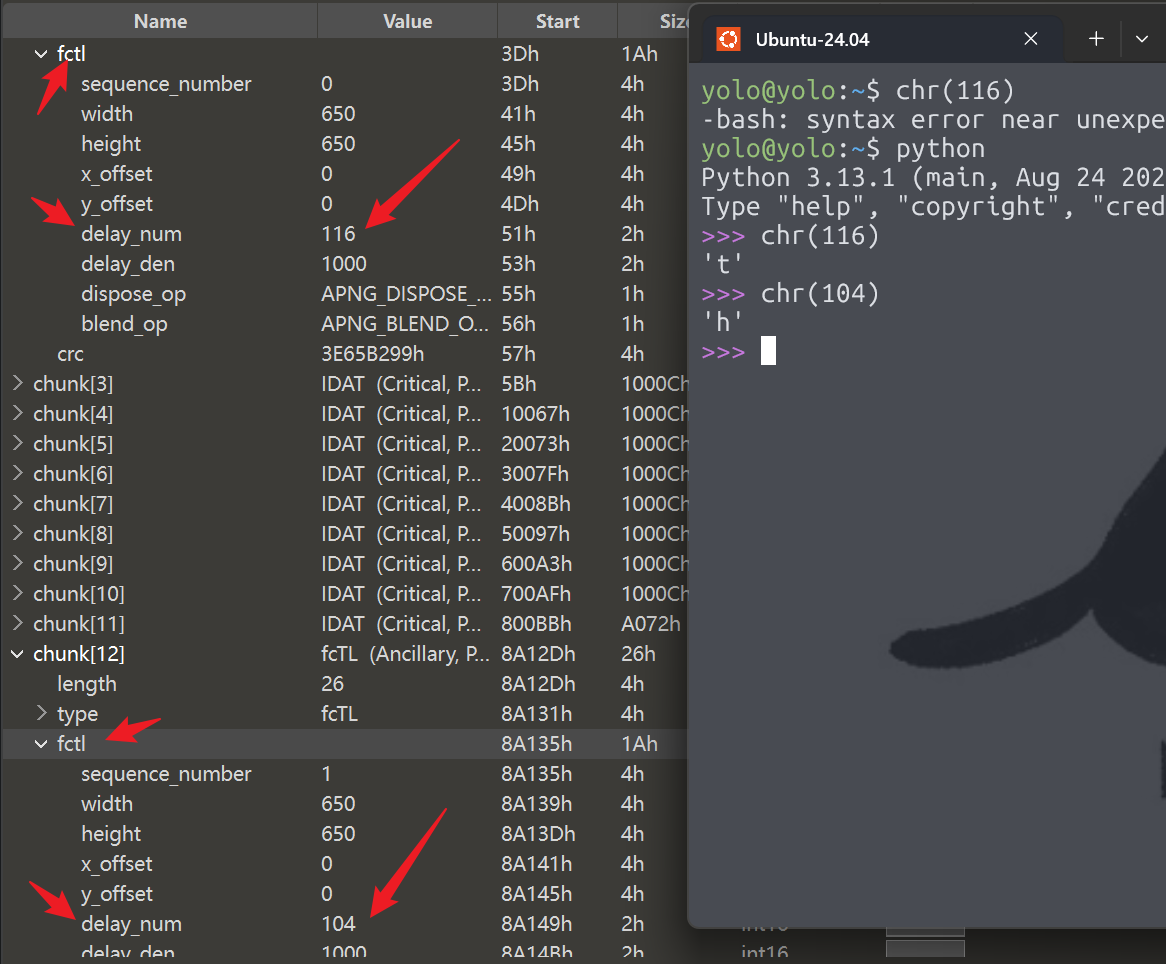Collapse the first fctl struct node
The height and width of the screenshot is (964, 1166).
point(41,54)
